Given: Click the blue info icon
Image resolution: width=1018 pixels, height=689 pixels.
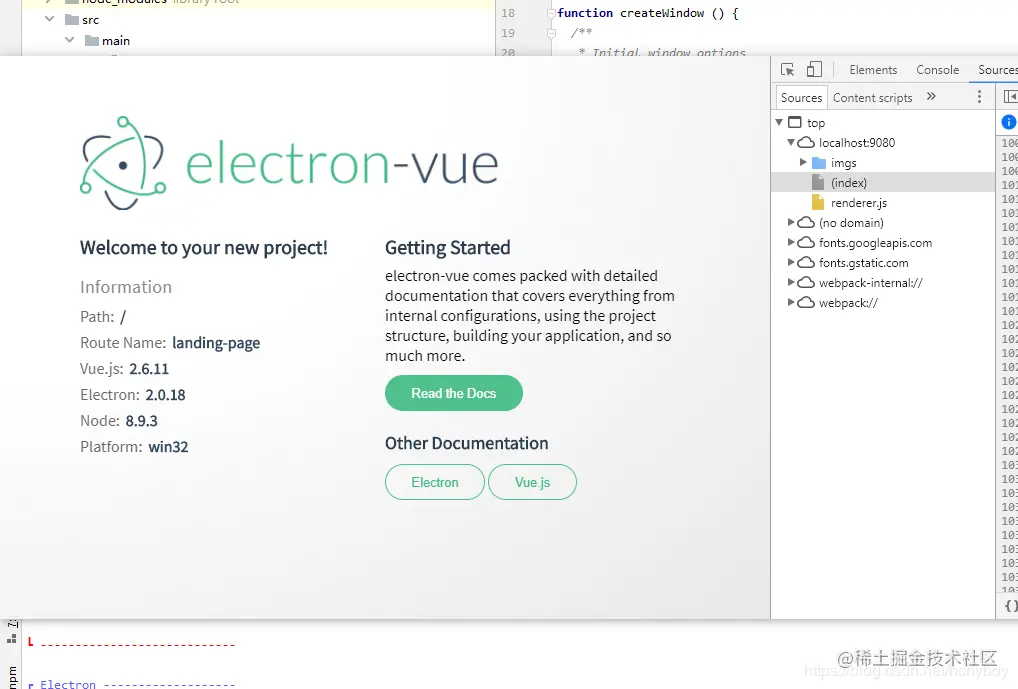Looking at the screenshot, I should [1008, 121].
